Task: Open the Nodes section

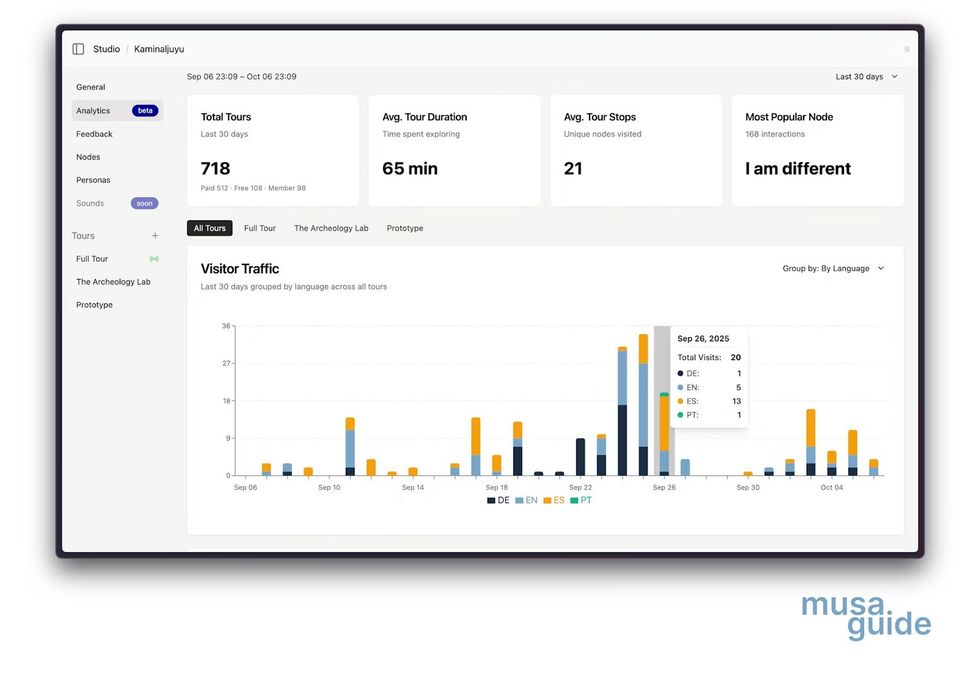Action: tap(88, 157)
